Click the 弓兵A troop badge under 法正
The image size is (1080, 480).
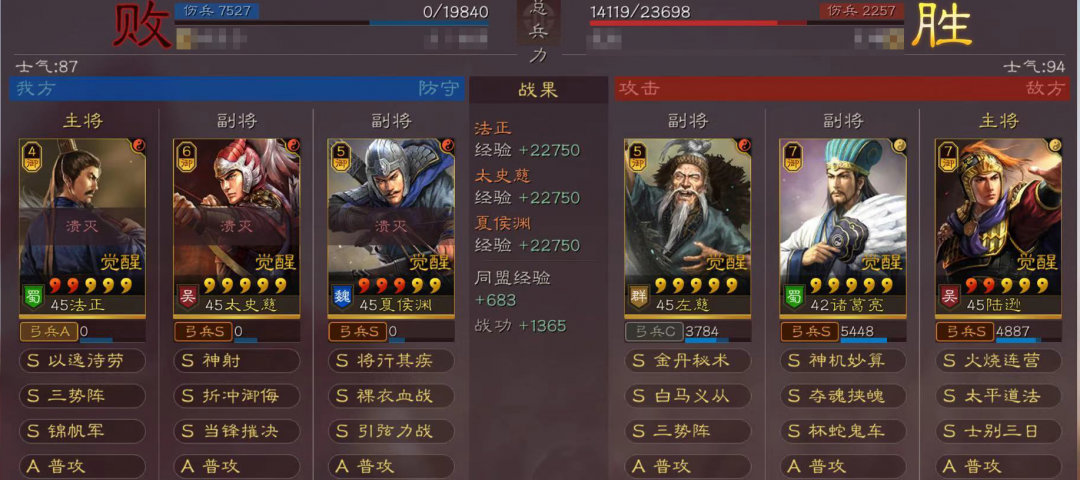pyautogui.click(x=48, y=331)
